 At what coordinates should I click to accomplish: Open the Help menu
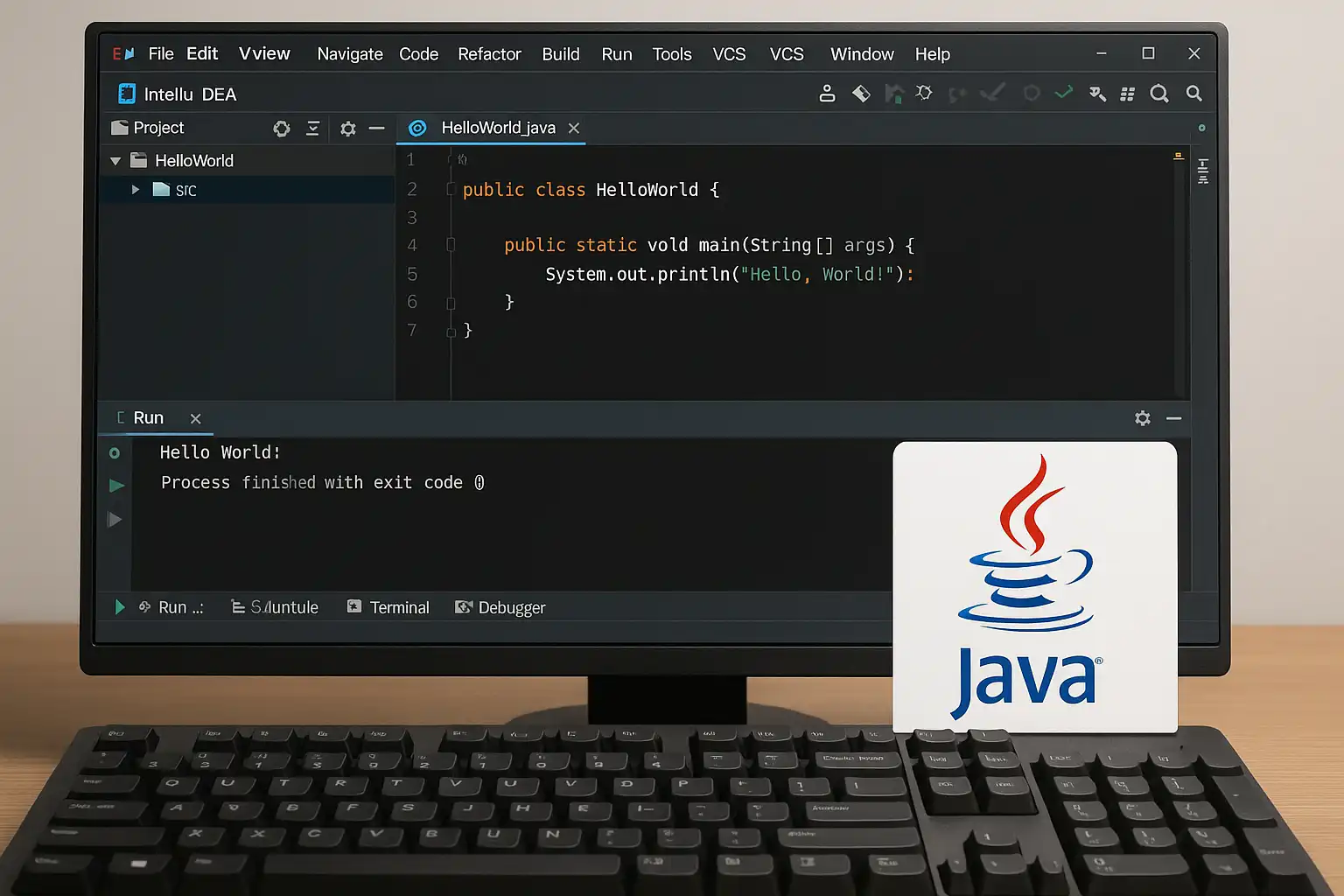933,54
